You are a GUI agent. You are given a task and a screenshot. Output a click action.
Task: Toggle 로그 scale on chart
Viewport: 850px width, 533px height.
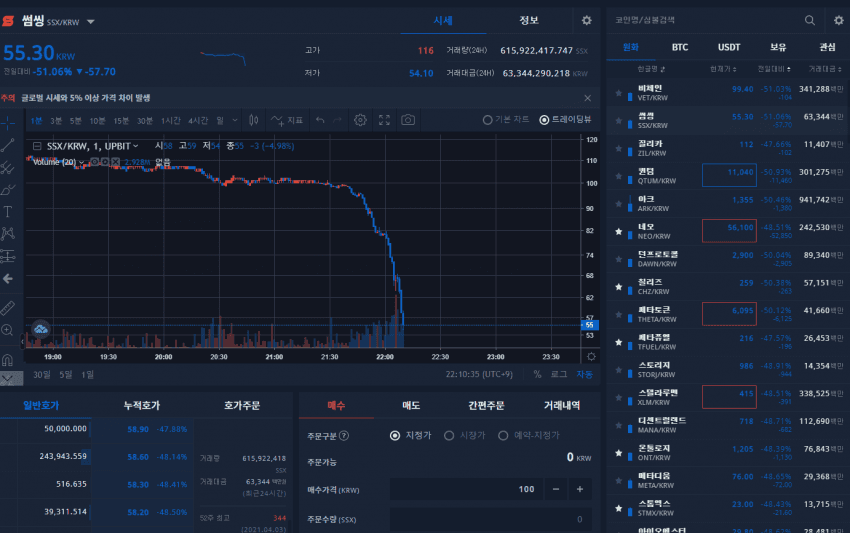(x=559, y=374)
